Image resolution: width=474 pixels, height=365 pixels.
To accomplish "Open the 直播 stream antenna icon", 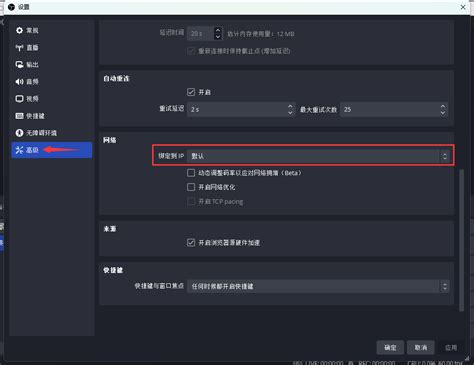I will (x=19, y=48).
